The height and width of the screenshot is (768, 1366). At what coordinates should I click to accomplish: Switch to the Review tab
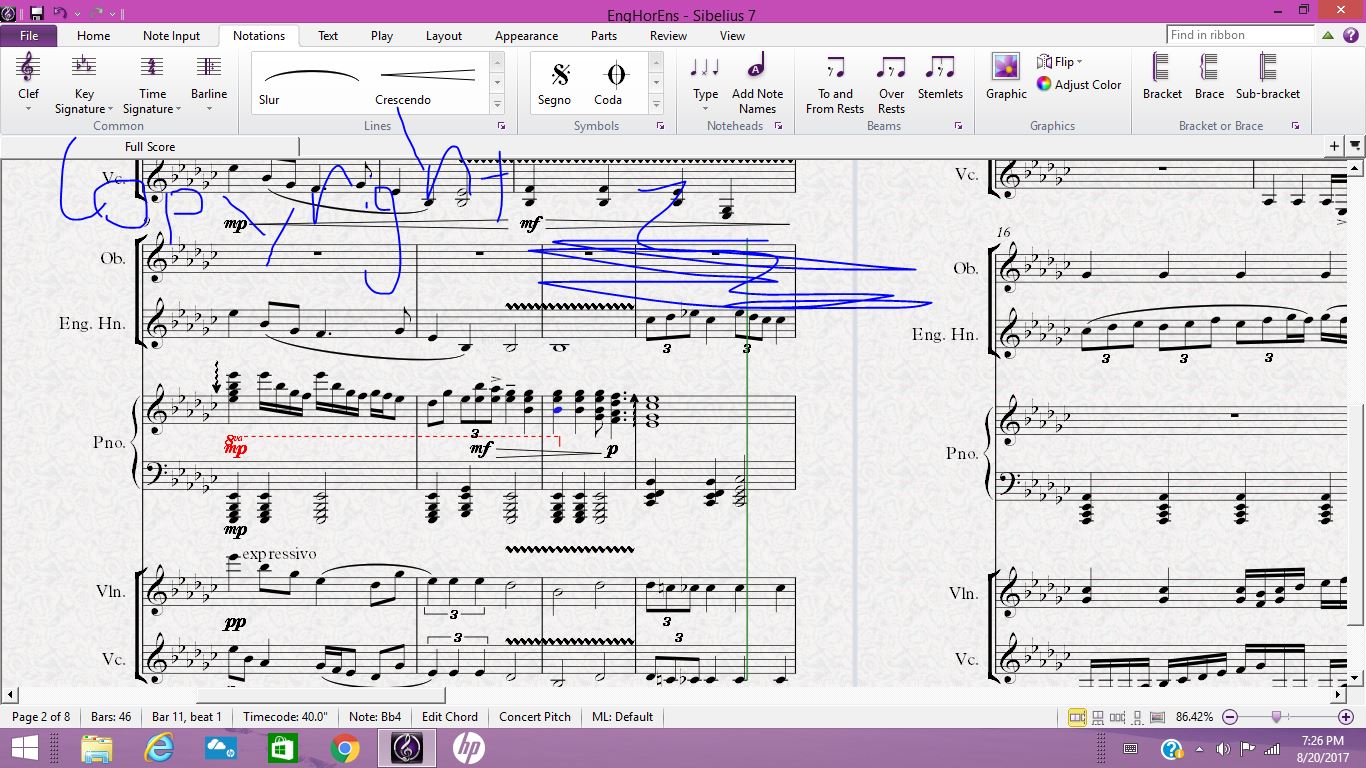668,35
